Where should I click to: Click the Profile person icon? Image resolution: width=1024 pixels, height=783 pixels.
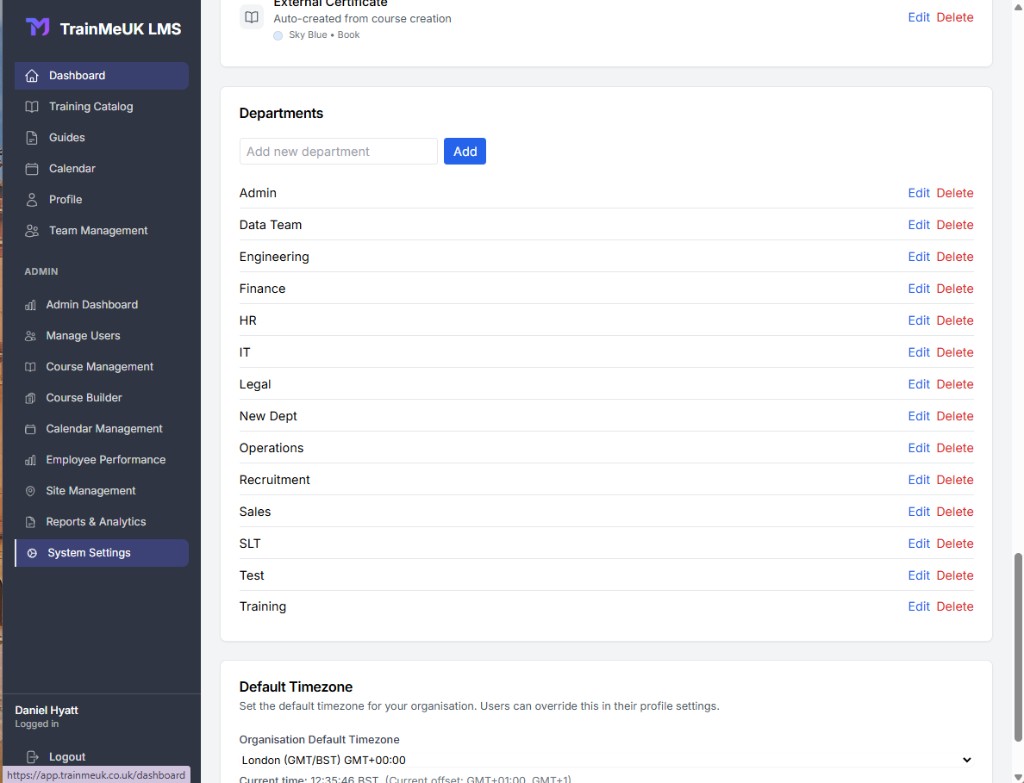pos(31,200)
